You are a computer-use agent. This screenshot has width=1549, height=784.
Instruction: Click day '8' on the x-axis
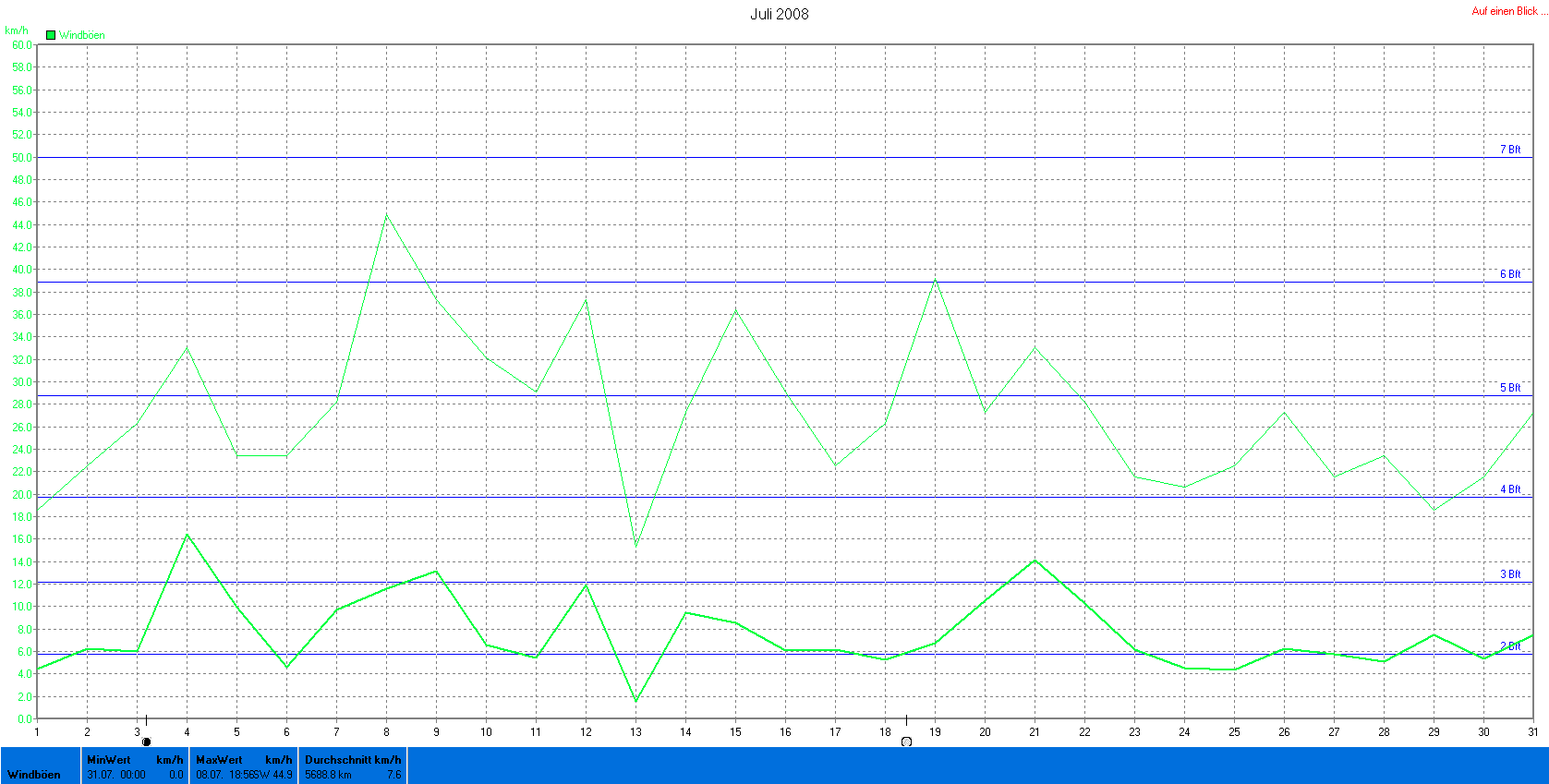pyautogui.click(x=386, y=732)
